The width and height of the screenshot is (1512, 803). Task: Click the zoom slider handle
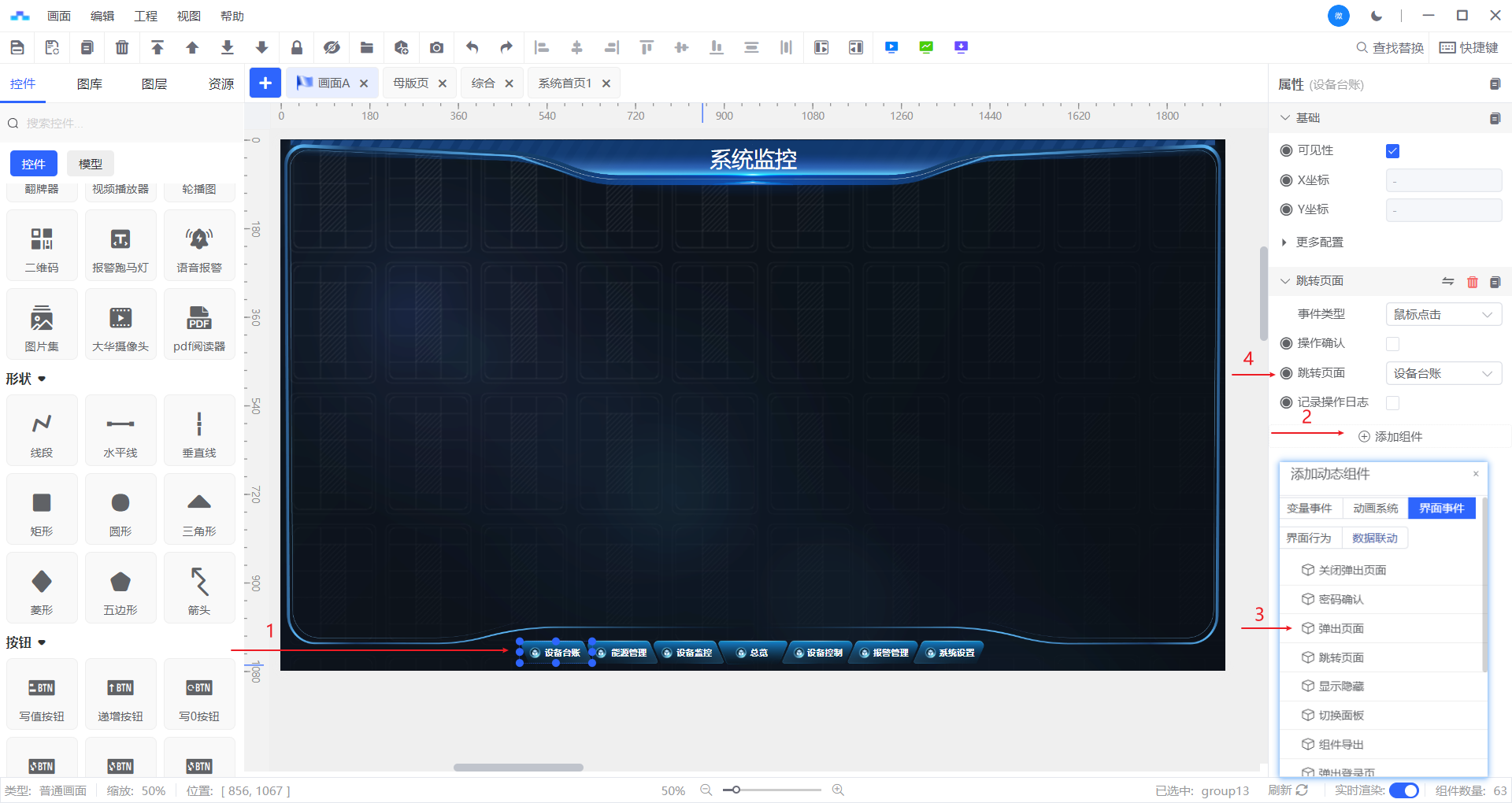pyautogui.click(x=736, y=790)
